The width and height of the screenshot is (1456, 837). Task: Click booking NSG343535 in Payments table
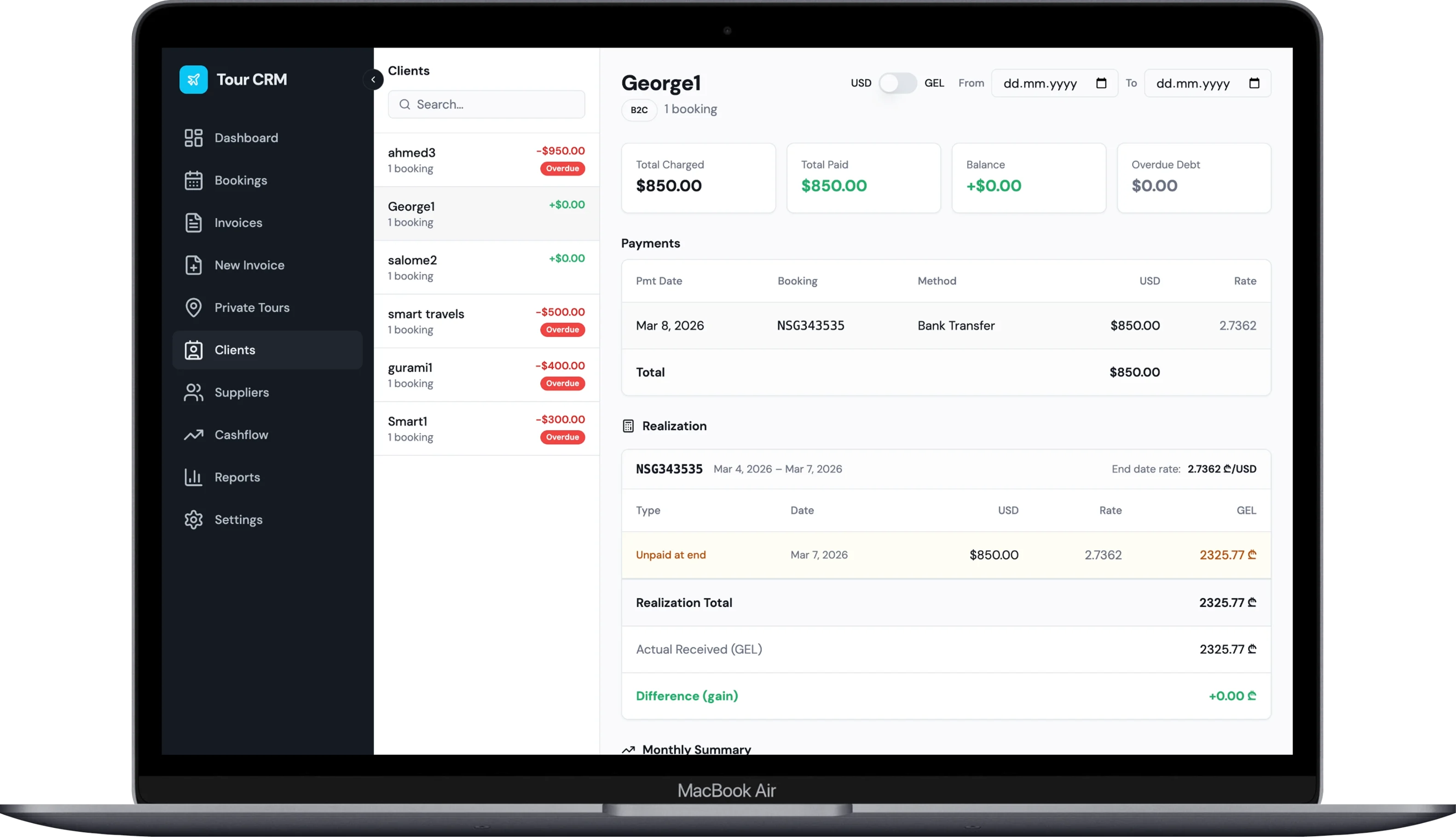pos(811,326)
